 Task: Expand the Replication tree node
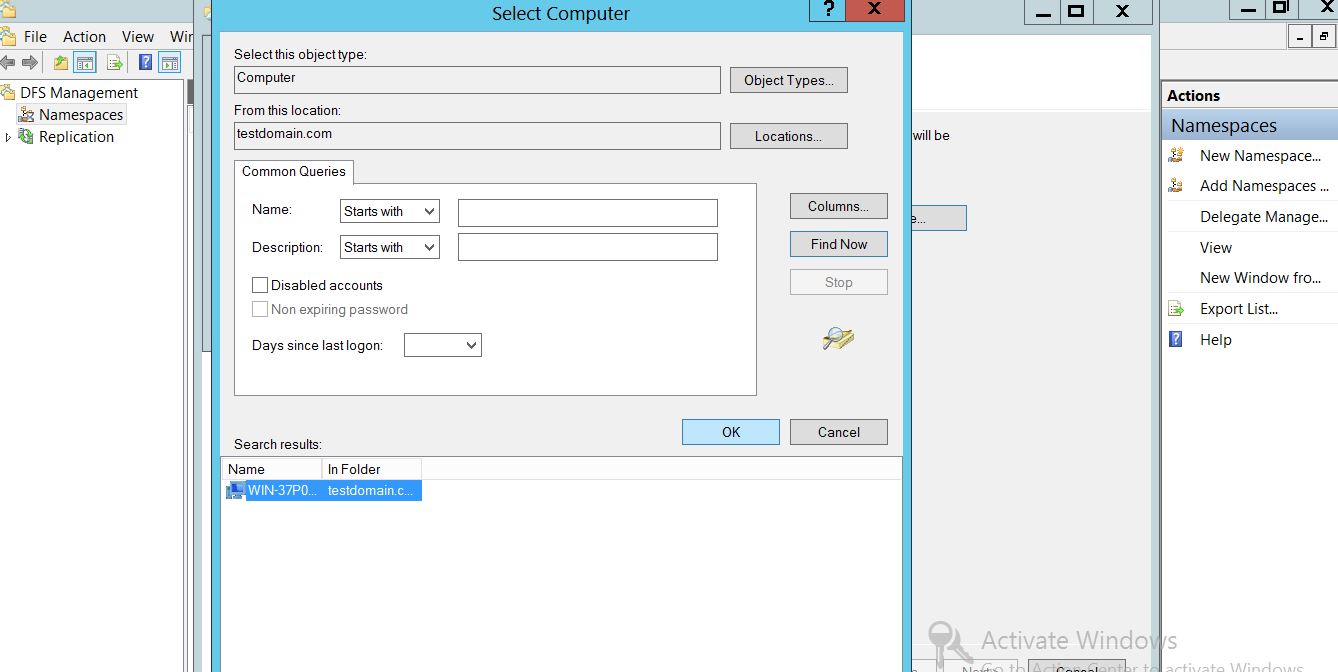(x=9, y=137)
